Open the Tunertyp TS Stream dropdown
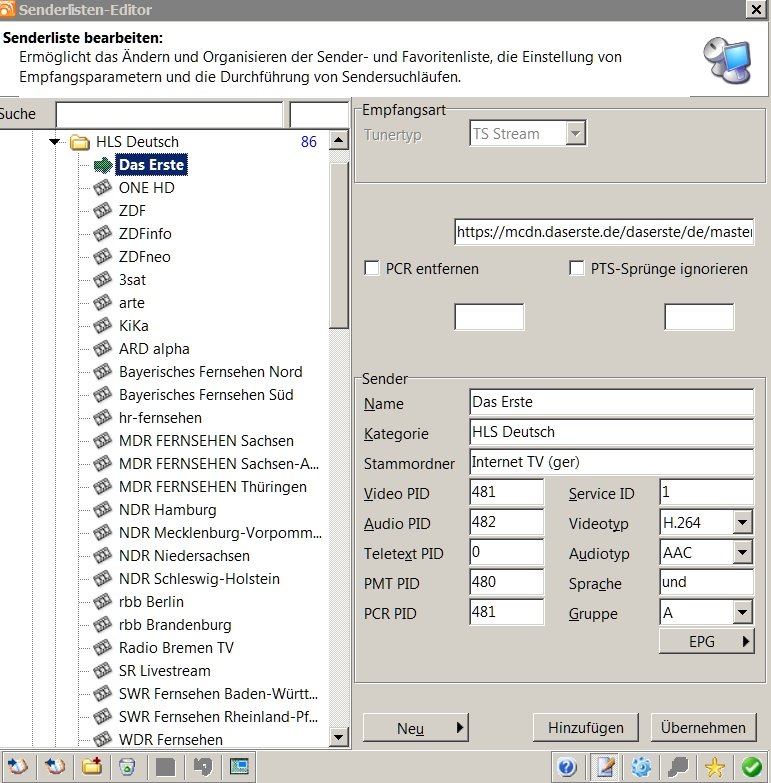The image size is (771, 783). pos(576,133)
